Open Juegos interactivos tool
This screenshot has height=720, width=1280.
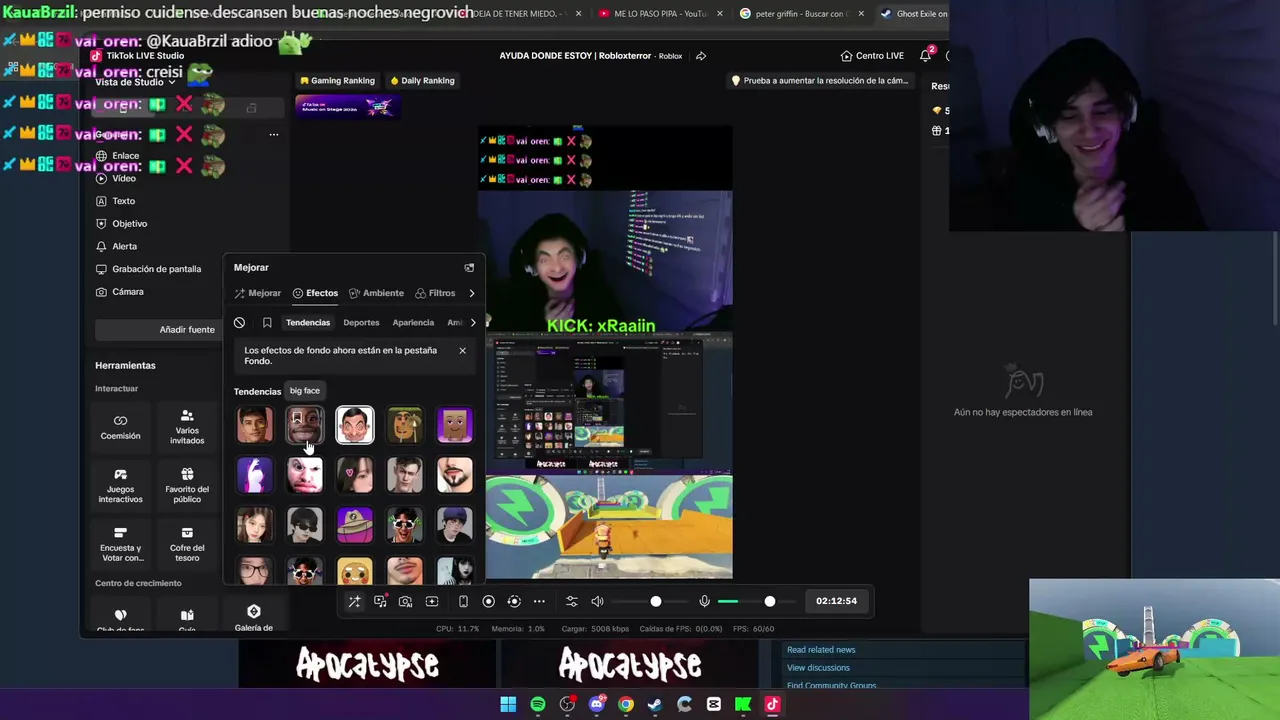(120, 486)
